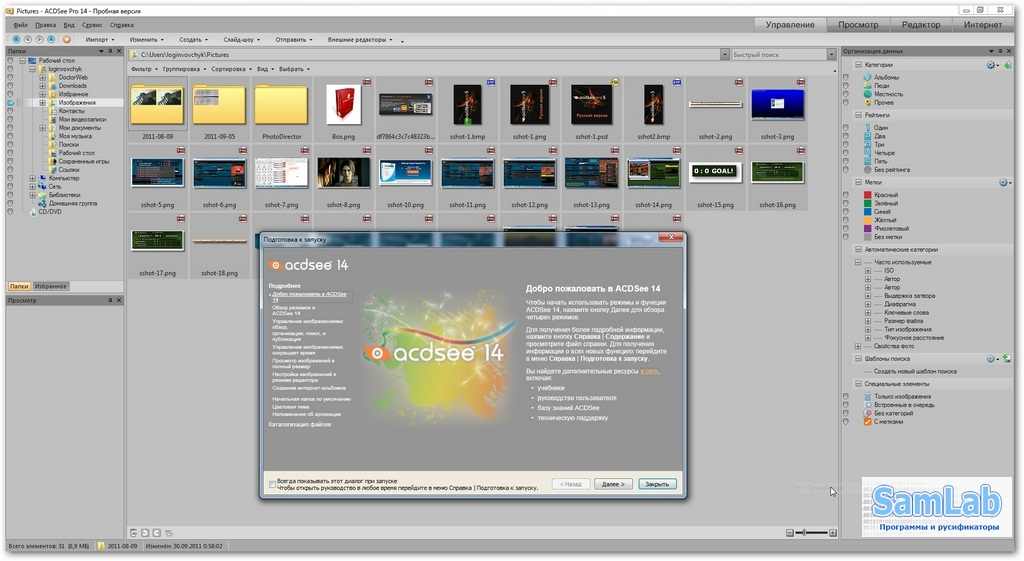The height and width of the screenshot is (561, 1024).
Task: Open the Справка menu
Action: 121,25
